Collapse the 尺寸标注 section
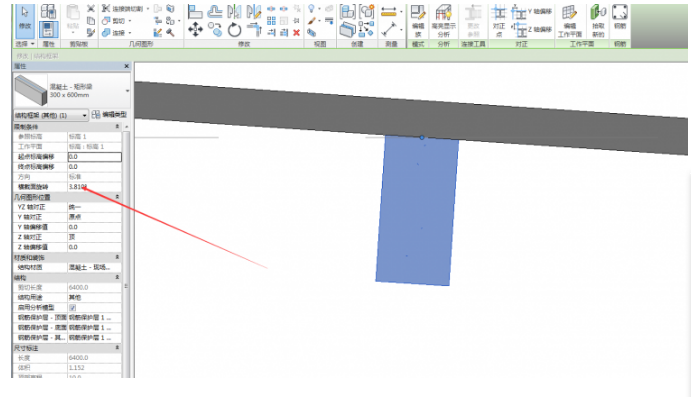The height and width of the screenshot is (397, 691). (117, 348)
